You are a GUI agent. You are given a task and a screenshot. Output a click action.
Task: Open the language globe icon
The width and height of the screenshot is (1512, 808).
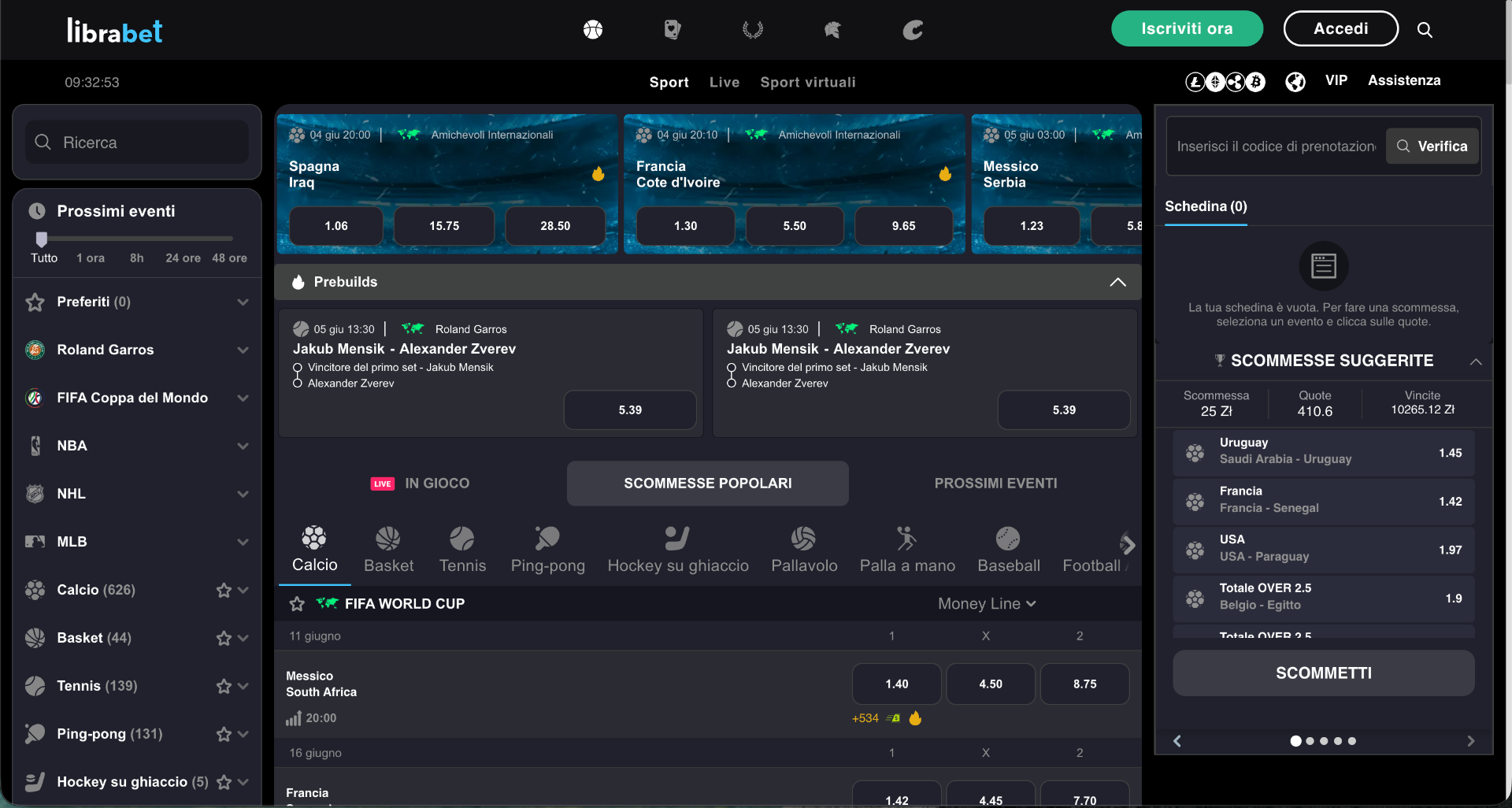[x=1295, y=81]
